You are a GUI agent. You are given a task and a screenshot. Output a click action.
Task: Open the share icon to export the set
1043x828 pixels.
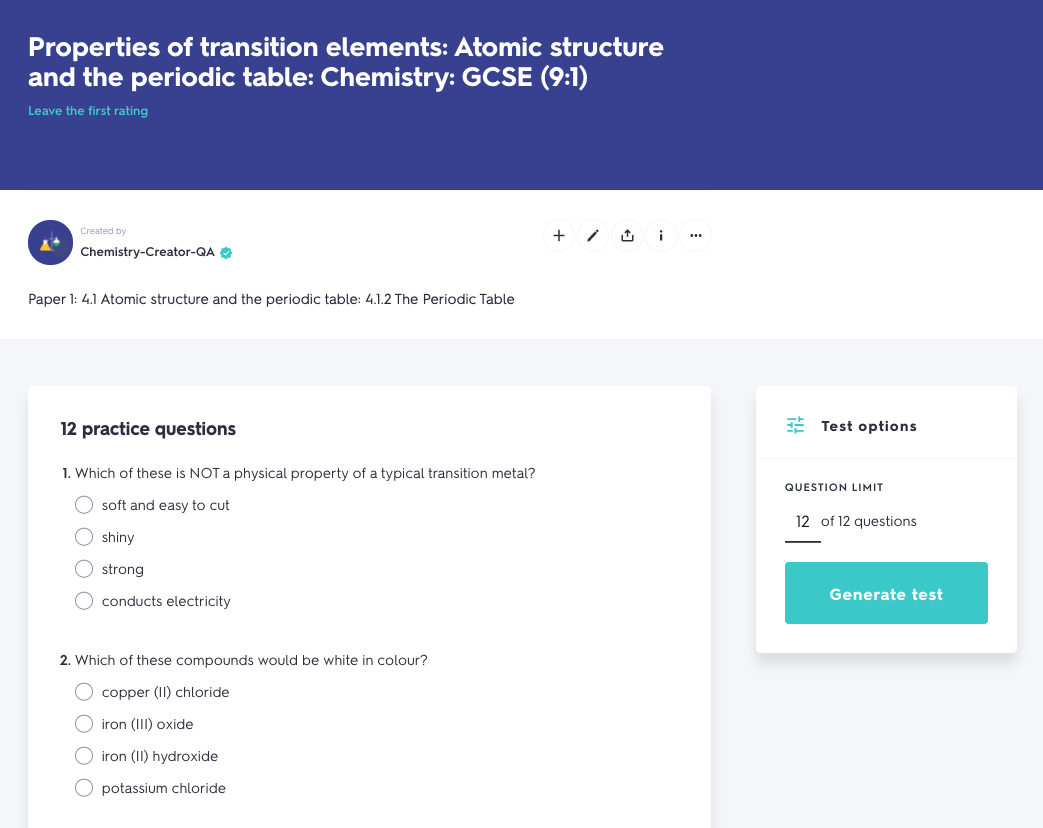click(x=627, y=235)
